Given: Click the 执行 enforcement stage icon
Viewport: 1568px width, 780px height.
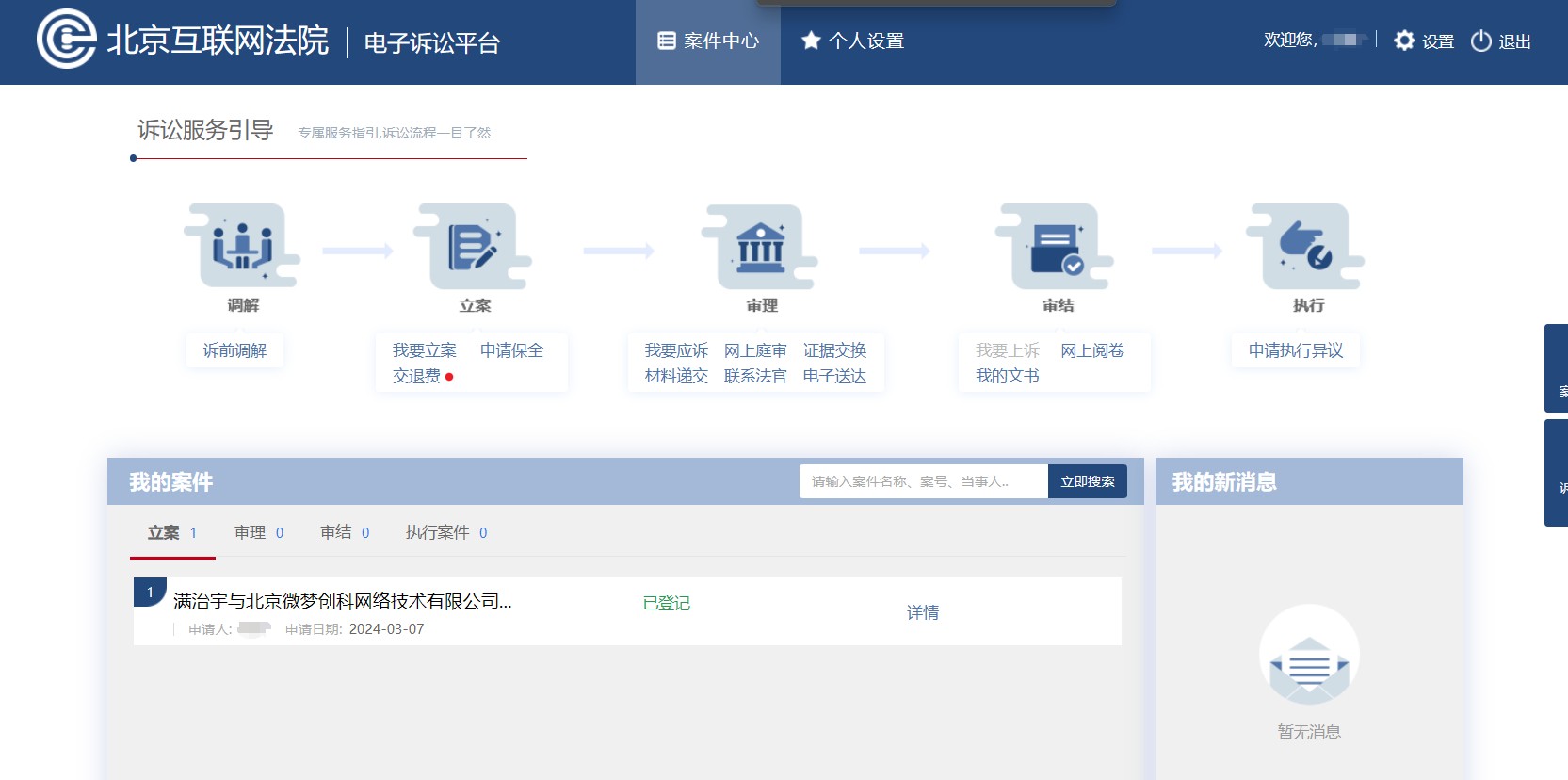Looking at the screenshot, I should 1306,247.
